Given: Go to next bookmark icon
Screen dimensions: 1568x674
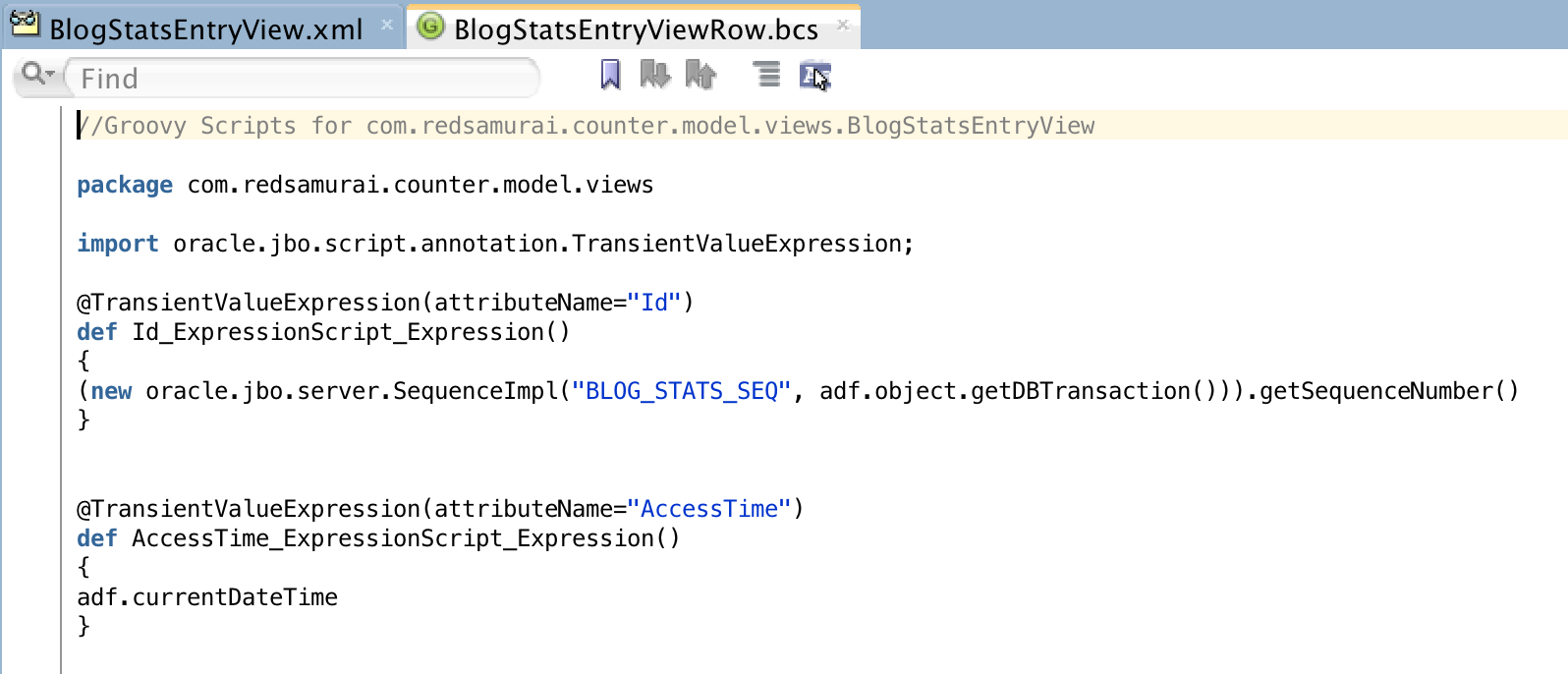Looking at the screenshot, I should (655, 75).
